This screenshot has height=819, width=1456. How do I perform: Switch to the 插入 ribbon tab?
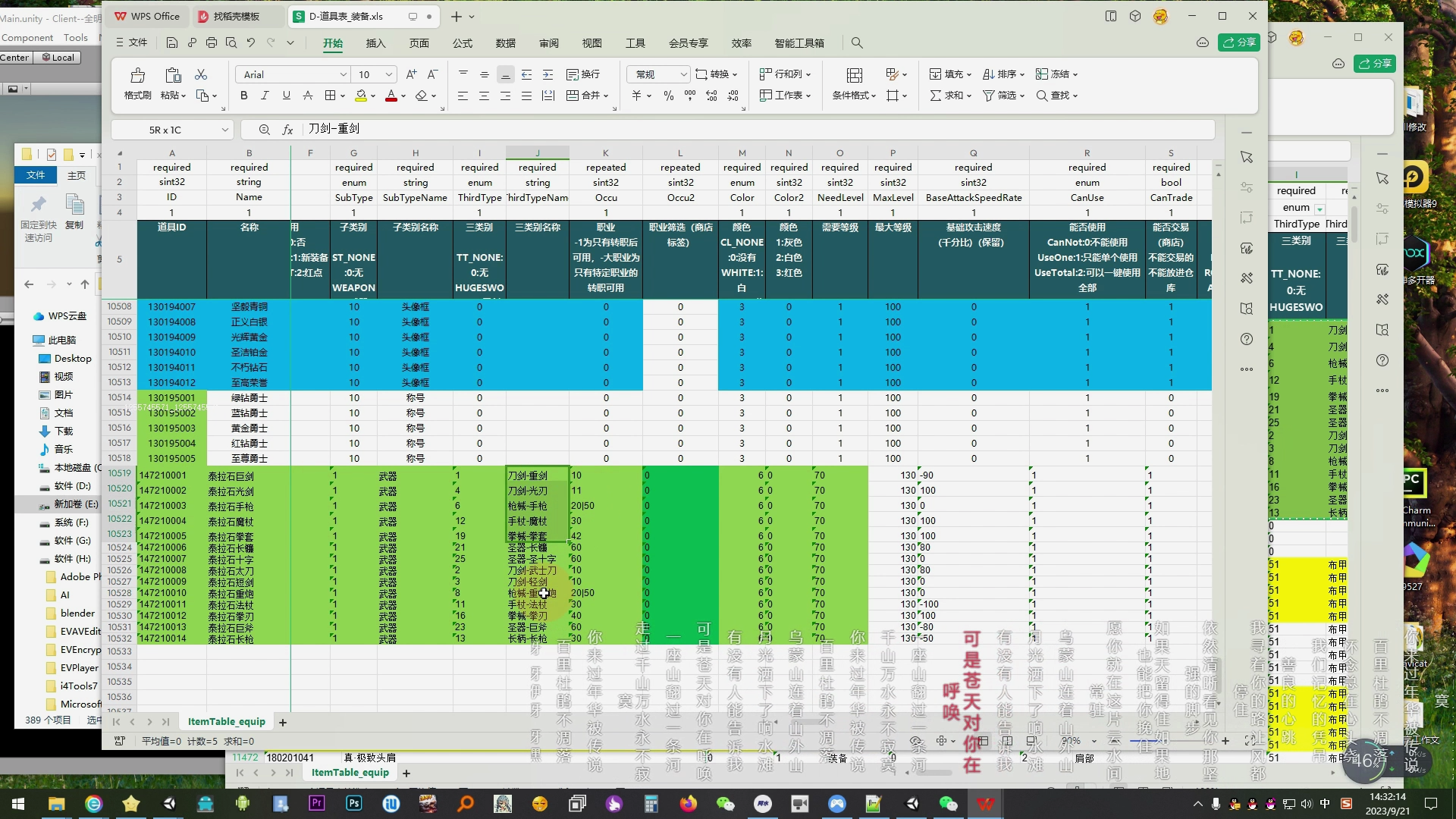375,43
